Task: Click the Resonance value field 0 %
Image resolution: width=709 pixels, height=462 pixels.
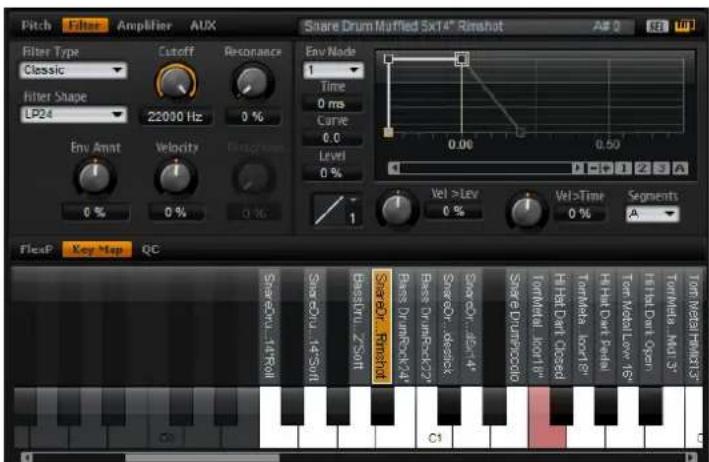Action: click(x=252, y=117)
